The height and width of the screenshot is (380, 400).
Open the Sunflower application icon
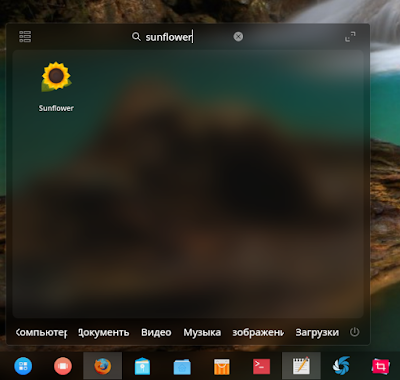[56, 76]
